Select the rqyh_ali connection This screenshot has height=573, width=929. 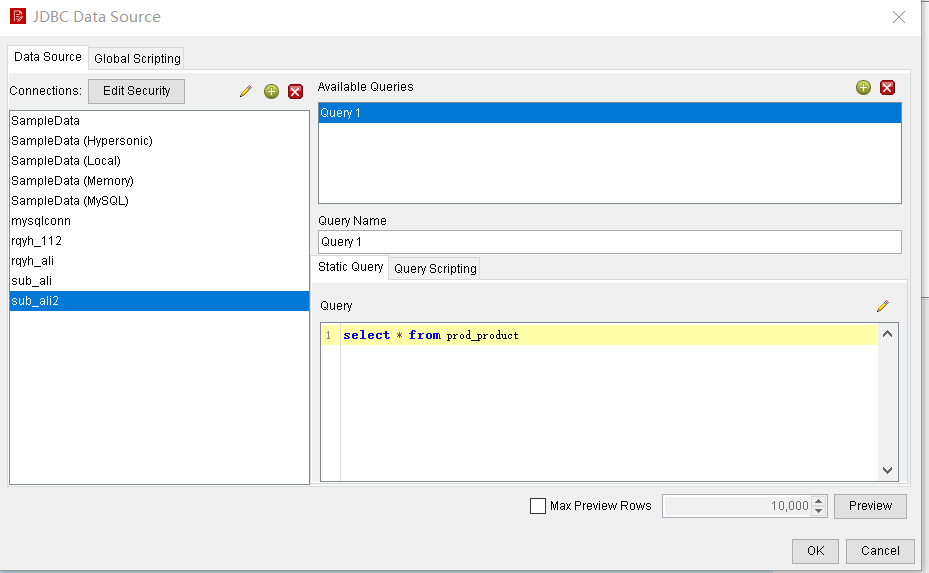pos(159,261)
